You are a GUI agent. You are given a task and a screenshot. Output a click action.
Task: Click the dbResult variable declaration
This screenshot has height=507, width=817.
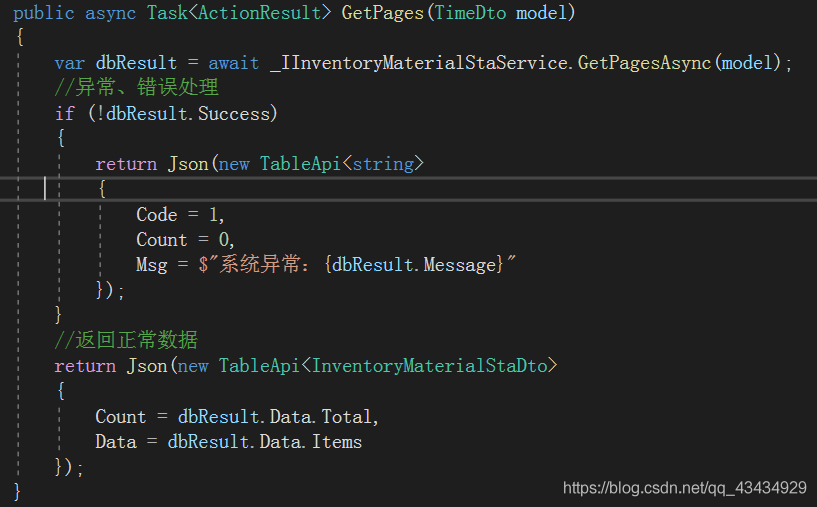136,63
